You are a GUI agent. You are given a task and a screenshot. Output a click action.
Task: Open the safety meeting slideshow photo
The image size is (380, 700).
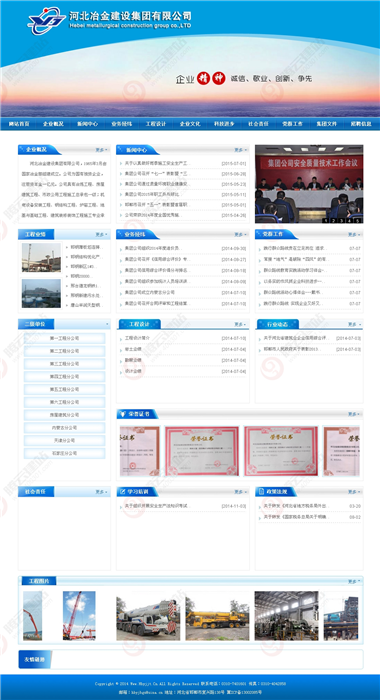309,183
